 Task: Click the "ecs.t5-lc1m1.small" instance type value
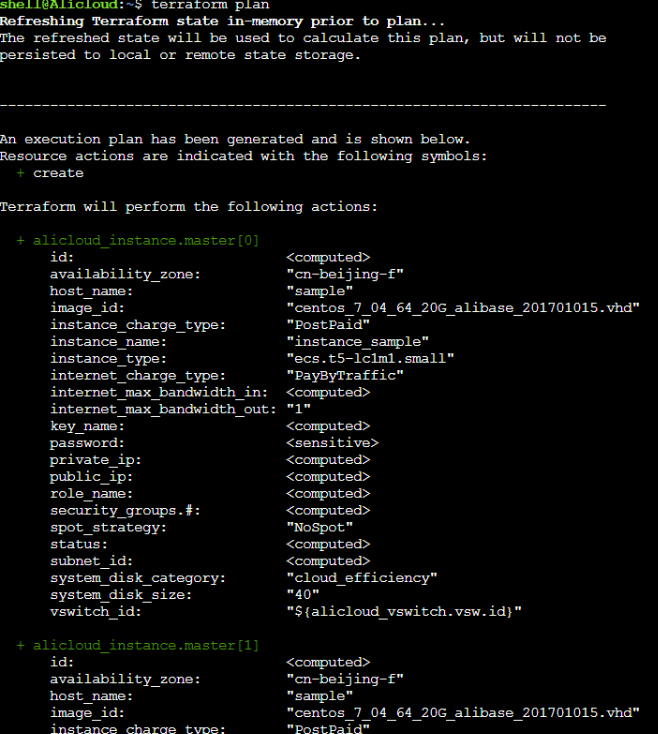point(370,358)
